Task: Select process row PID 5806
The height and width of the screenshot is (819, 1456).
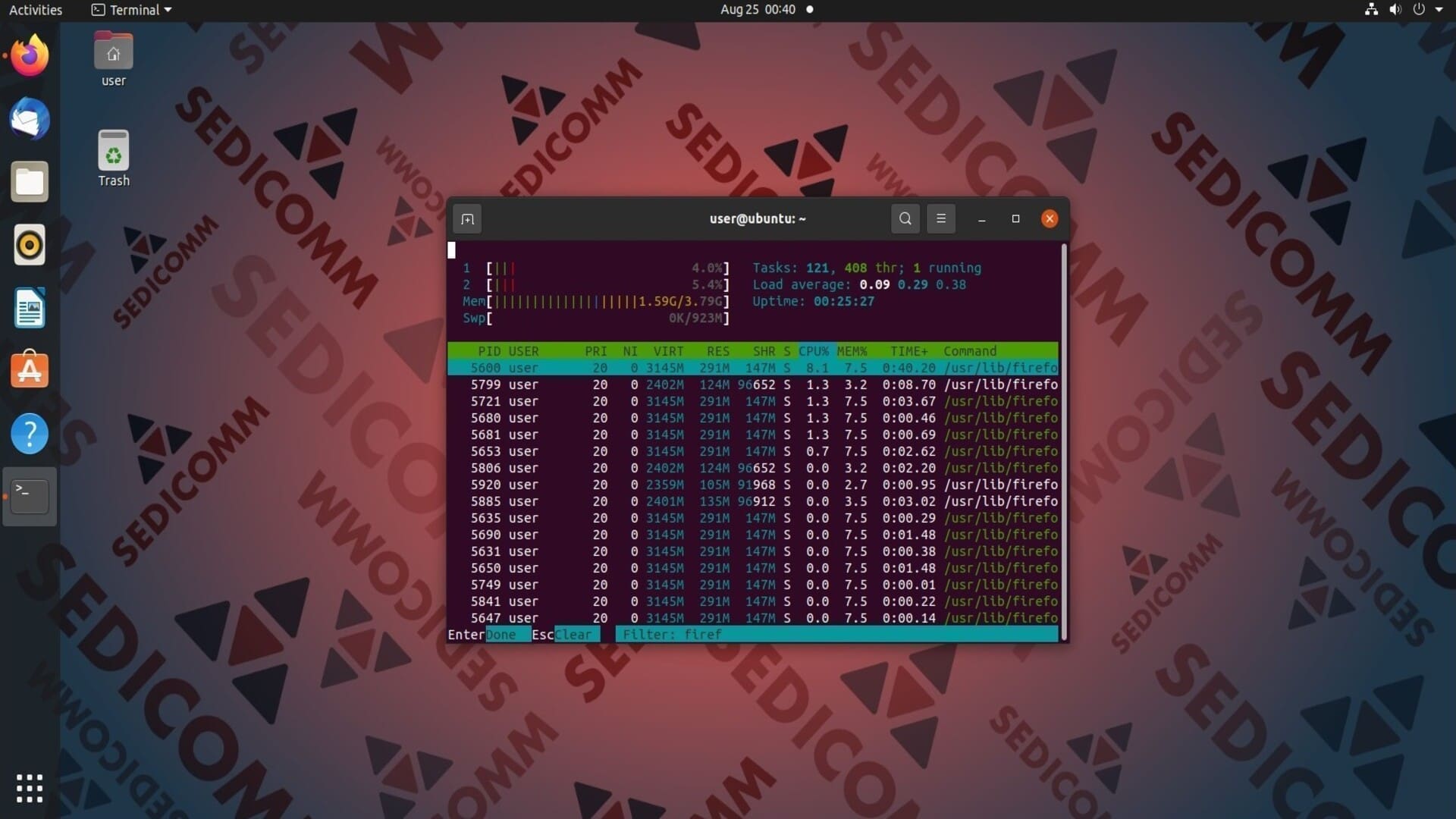Action: click(753, 468)
